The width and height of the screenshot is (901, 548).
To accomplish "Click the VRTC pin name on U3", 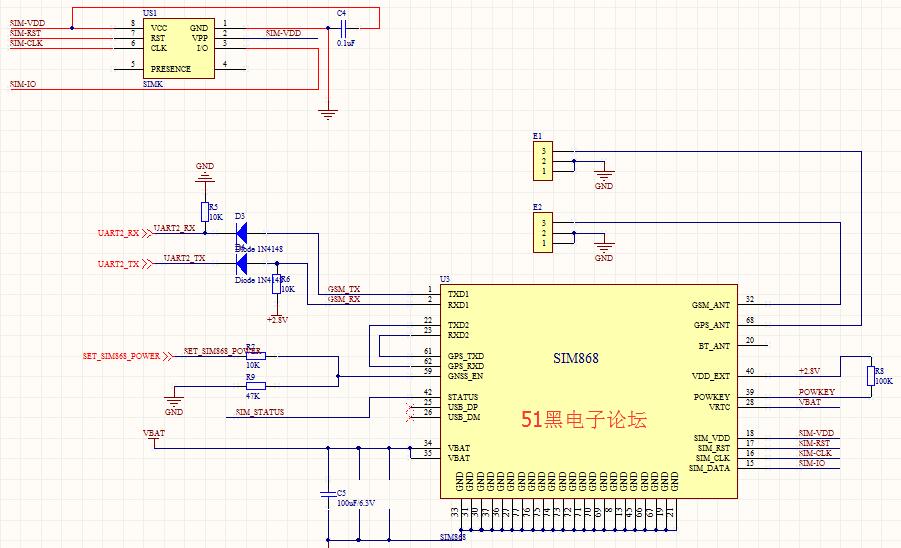I will point(719,407).
